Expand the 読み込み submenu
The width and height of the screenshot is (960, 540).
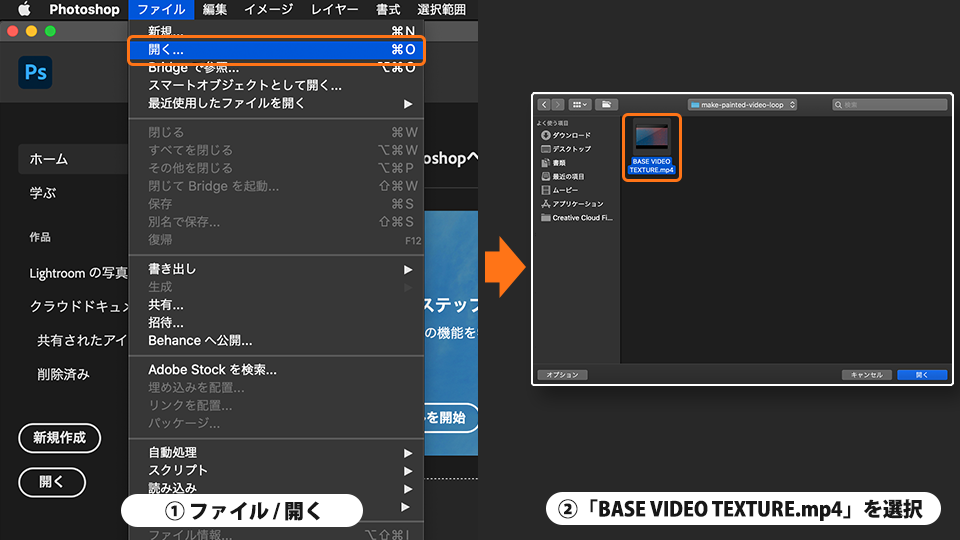coord(276,488)
